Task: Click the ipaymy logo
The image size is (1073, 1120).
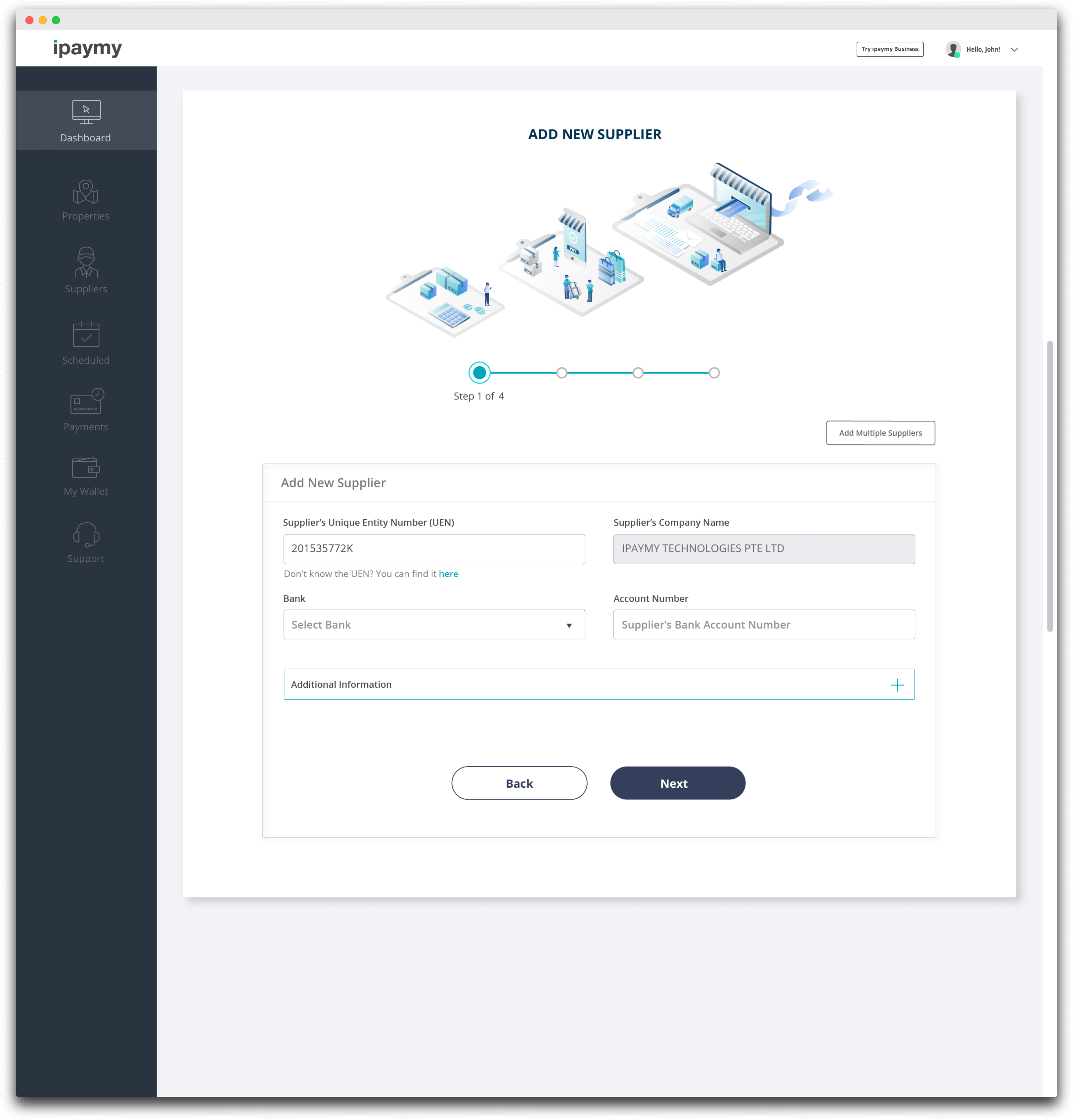Action: pos(87,48)
